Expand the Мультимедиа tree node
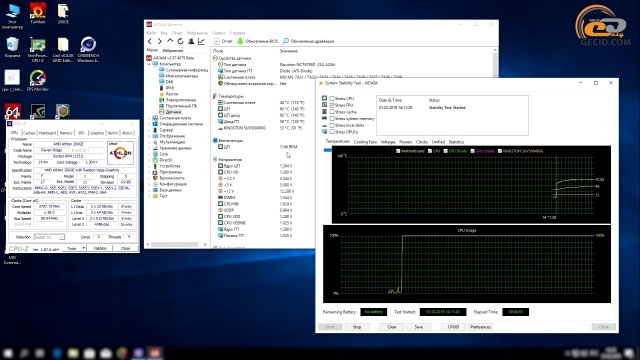Viewport: 640px width, 360px height. (x=149, y=142)
